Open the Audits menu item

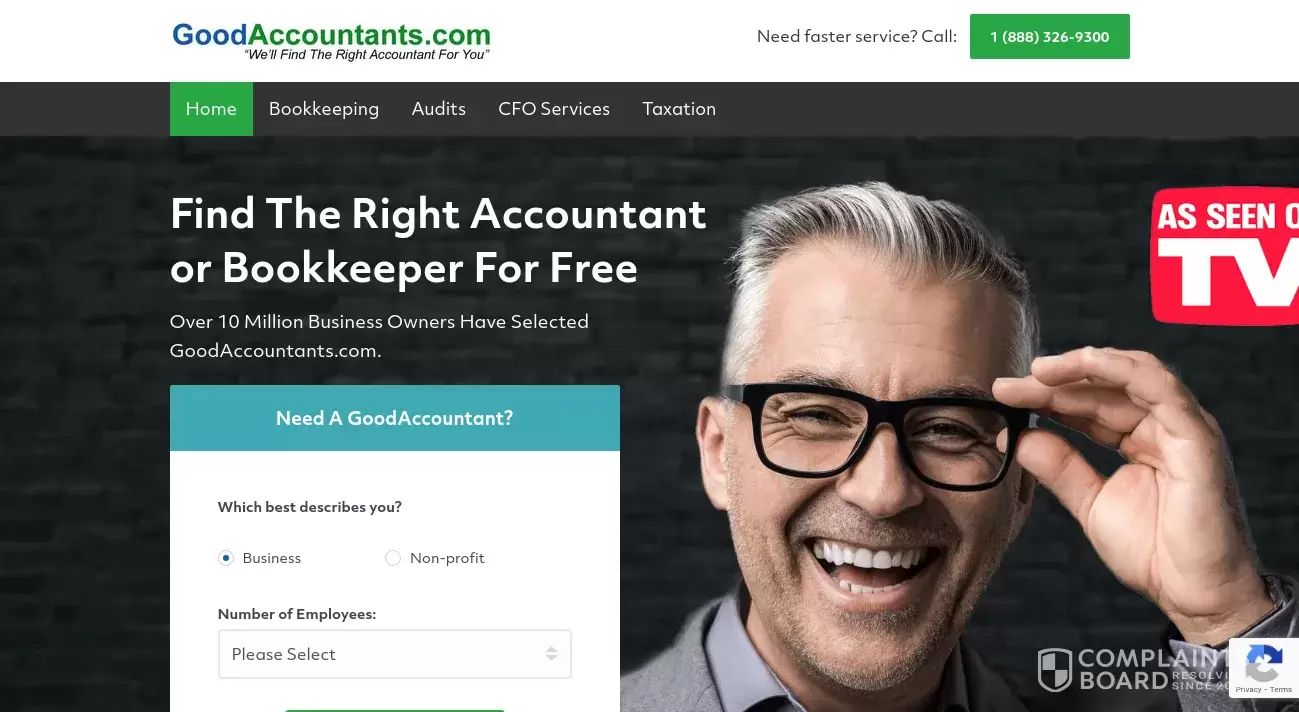439,109
